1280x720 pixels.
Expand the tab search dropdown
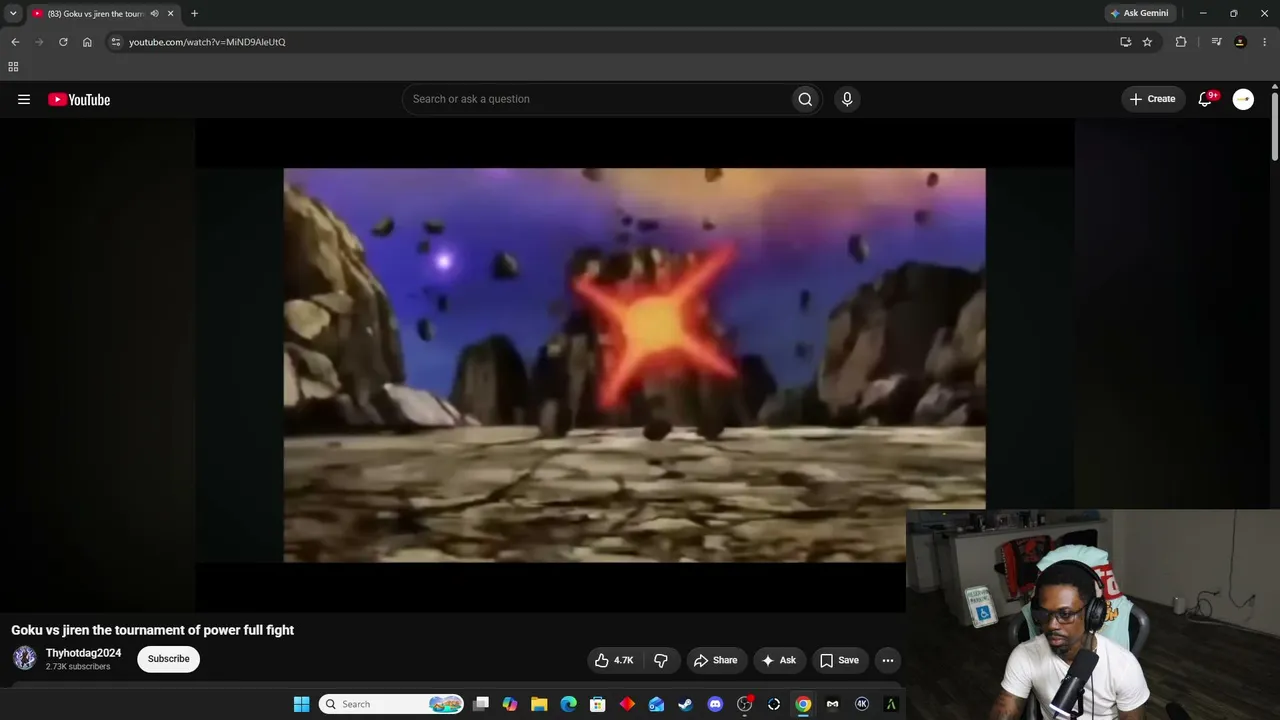[13, 13]
